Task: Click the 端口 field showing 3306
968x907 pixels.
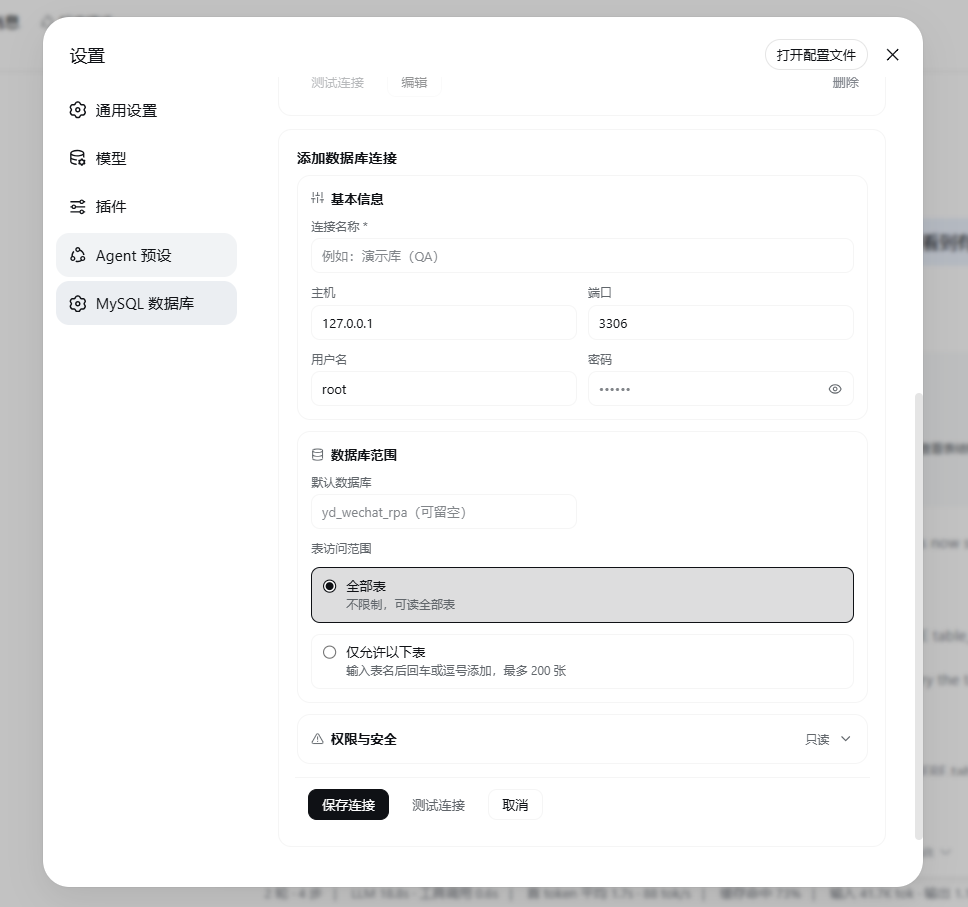Action: tap(720, 323)
